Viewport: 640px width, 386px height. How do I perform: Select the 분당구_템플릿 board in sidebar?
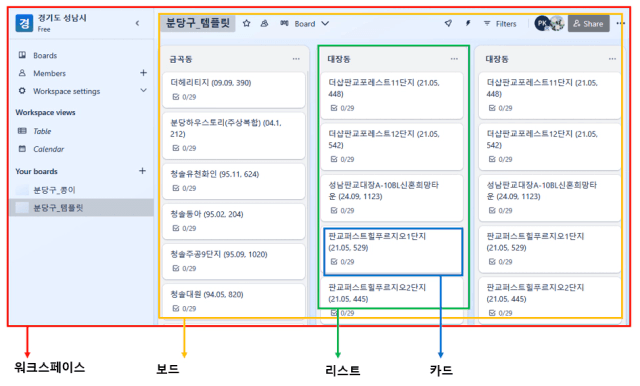(x=81, y=208)
